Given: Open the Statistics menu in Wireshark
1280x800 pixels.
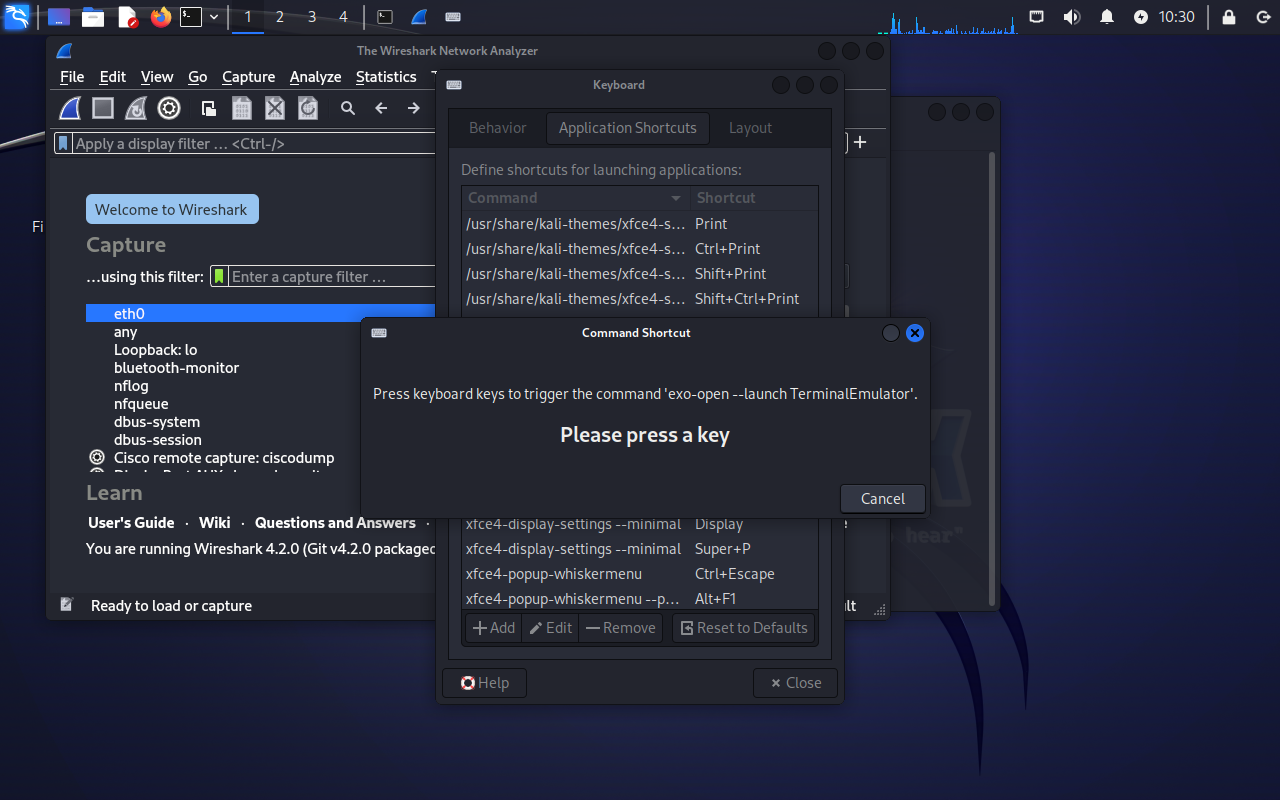Looking at the screenshot, I should pyautogui.click(x=386, y=77).
